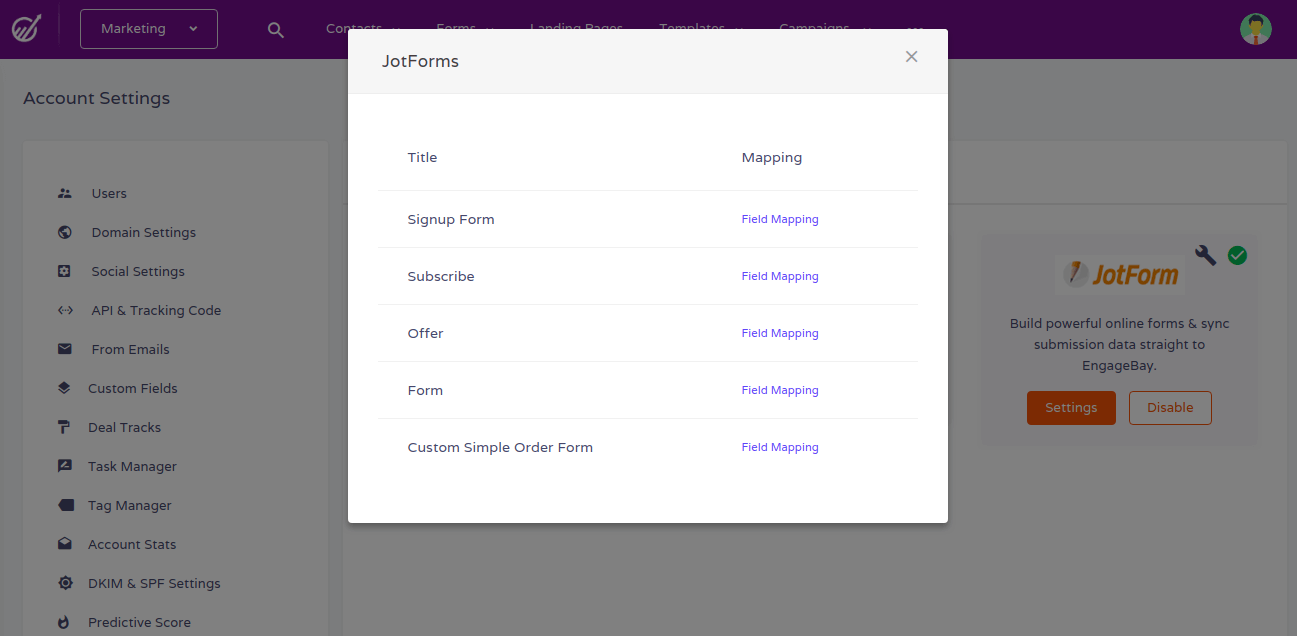Image resolution: width=1297 pixels, height=636 pixels.
Task: Open Field Mapping for Signup Form
Action: (780, 219)
